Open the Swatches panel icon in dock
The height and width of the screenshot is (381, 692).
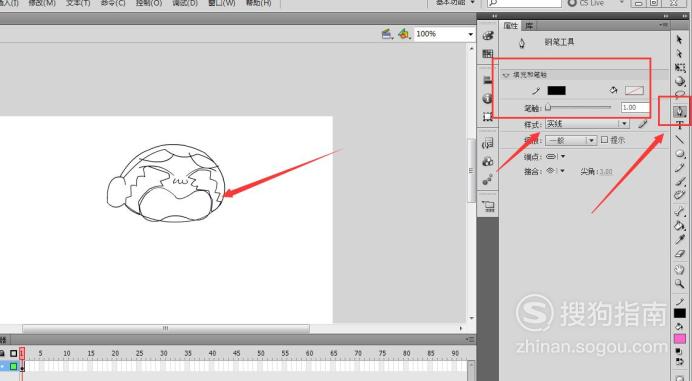point(488,53)
